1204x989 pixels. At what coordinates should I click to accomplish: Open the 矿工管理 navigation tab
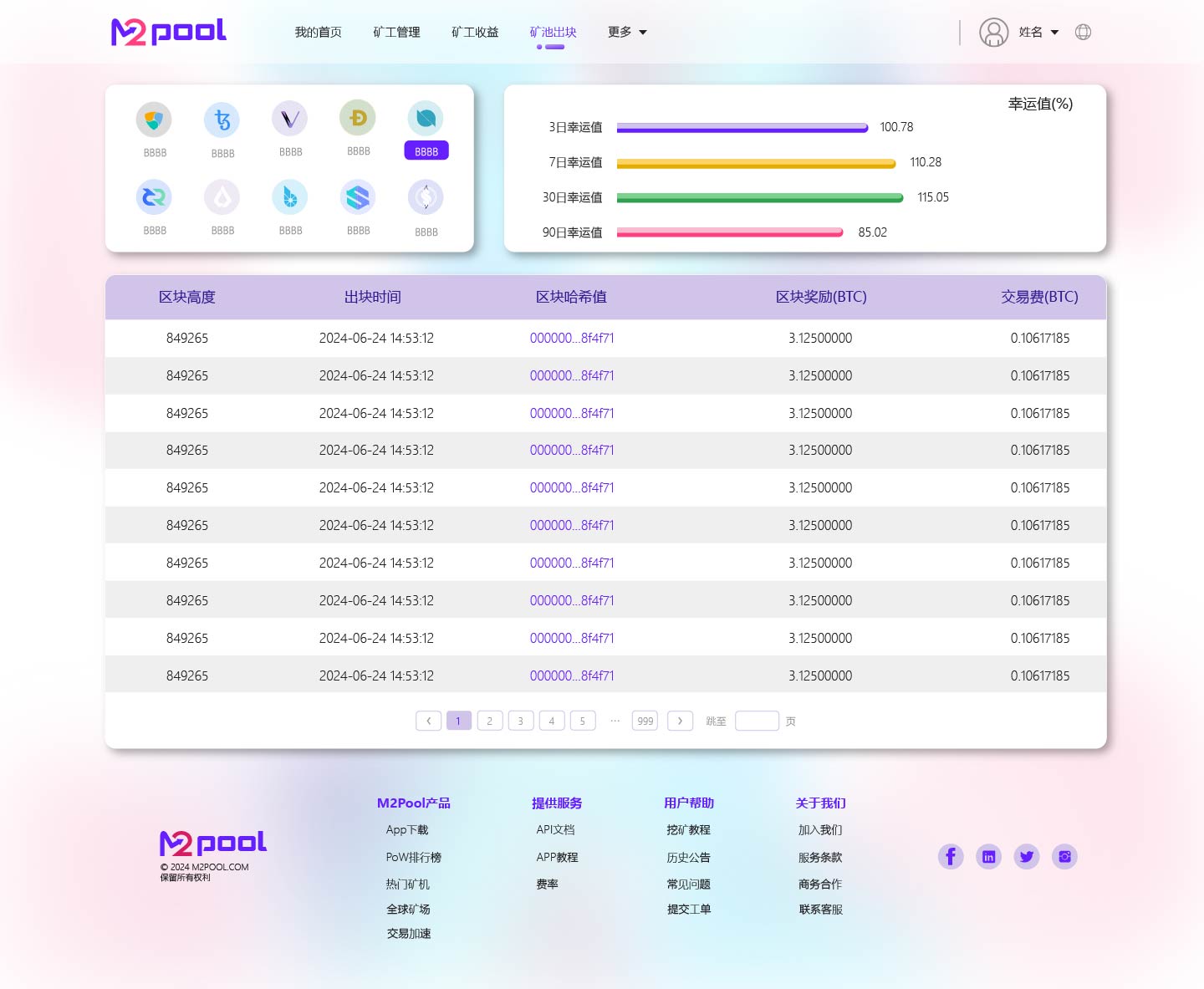pyautogui.click(x=396, y=33)
